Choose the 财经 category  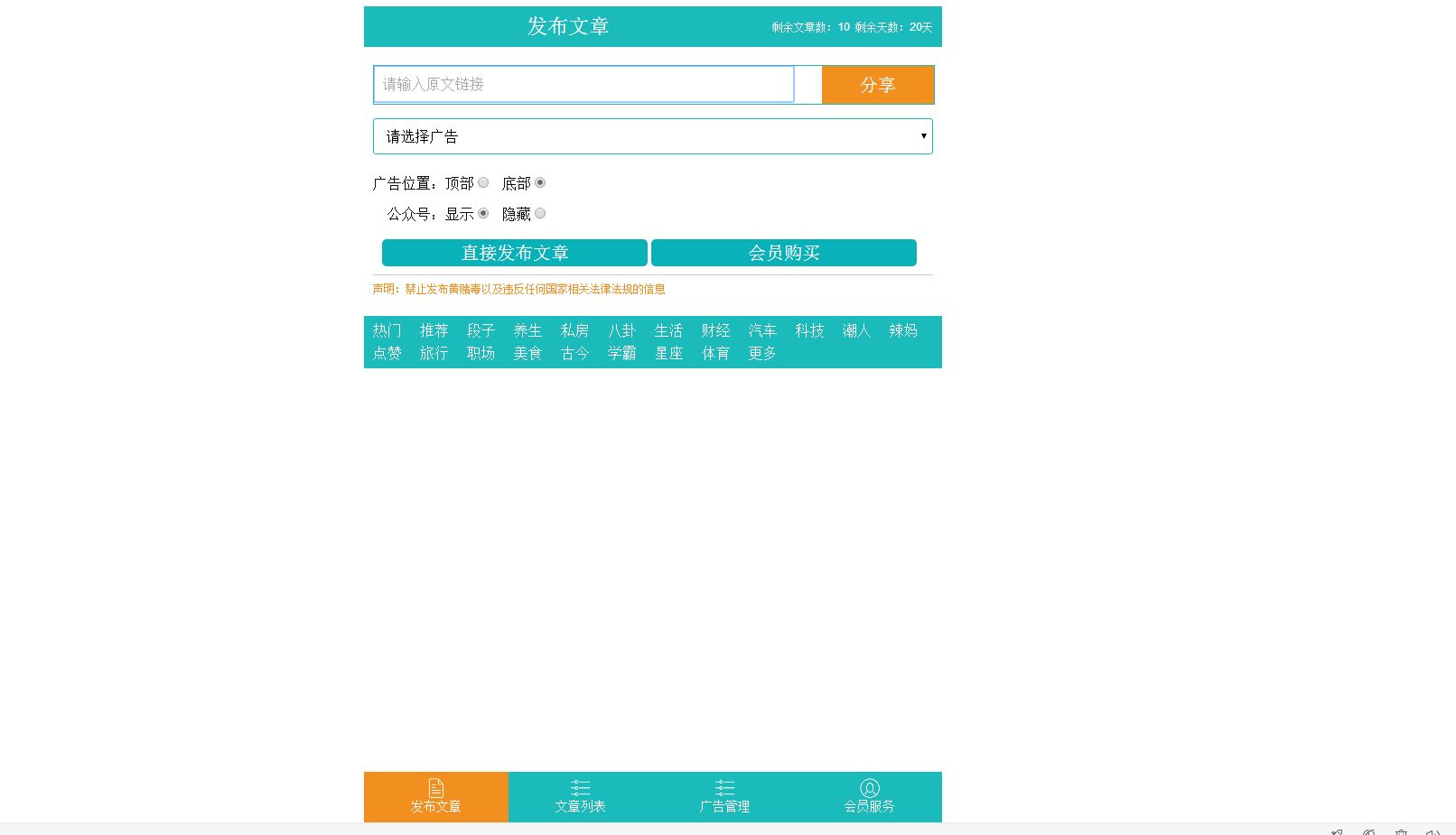click(716, 330)
